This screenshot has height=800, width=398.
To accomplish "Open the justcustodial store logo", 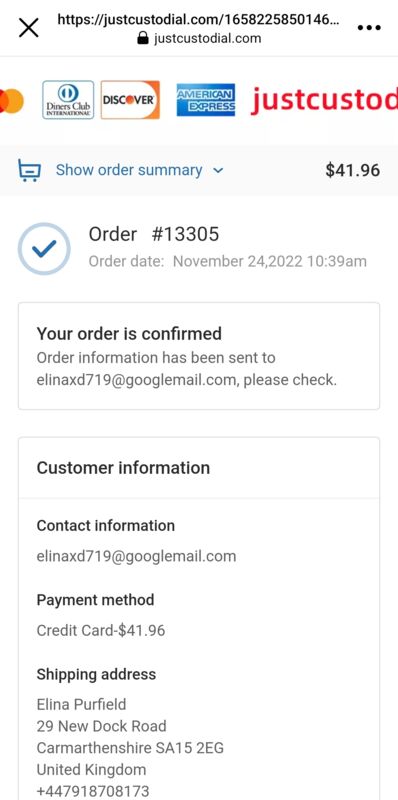I will coord(324,99).
